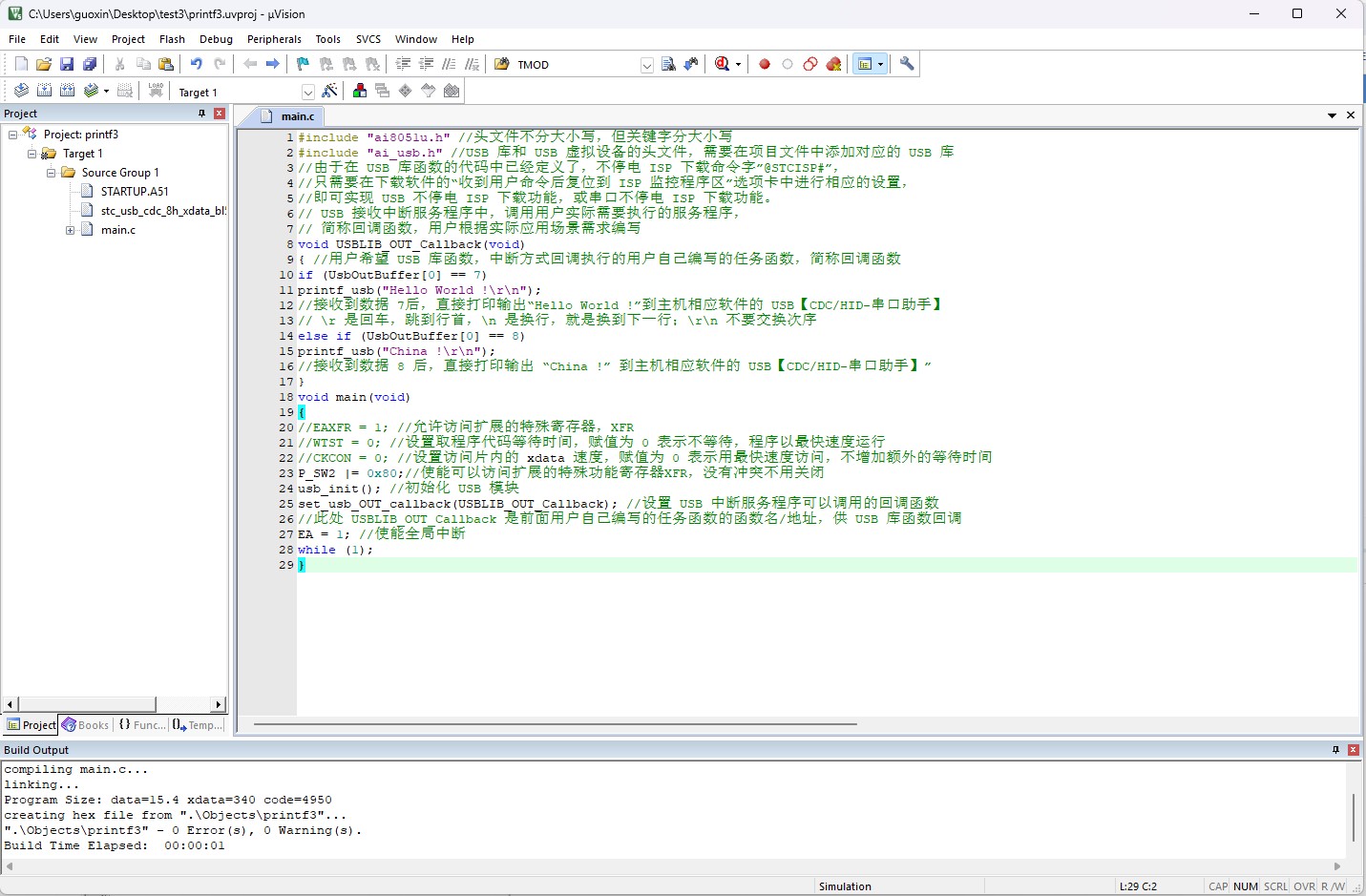Open the Pack Installer icon

tap(452, 91)
